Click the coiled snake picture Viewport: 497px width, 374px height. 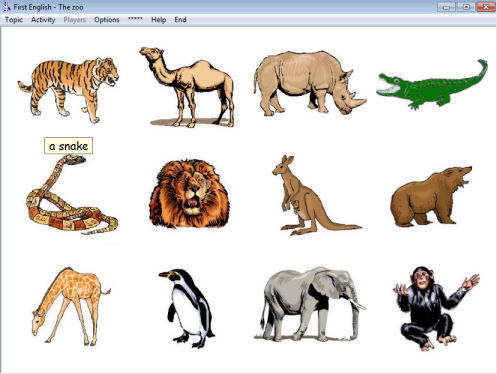click(72, 194)
